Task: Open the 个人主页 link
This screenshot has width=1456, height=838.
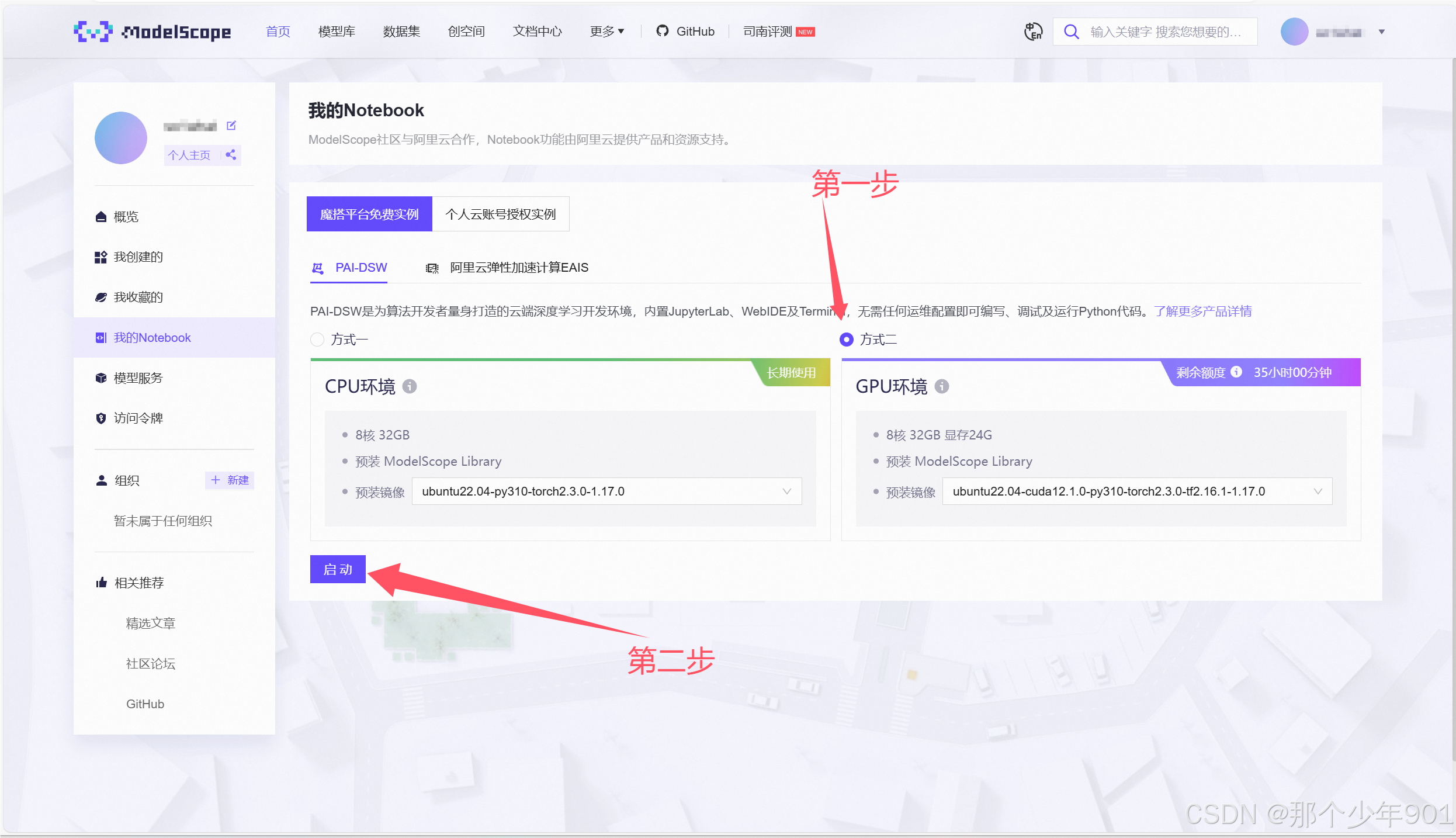Action: point(189,155)
